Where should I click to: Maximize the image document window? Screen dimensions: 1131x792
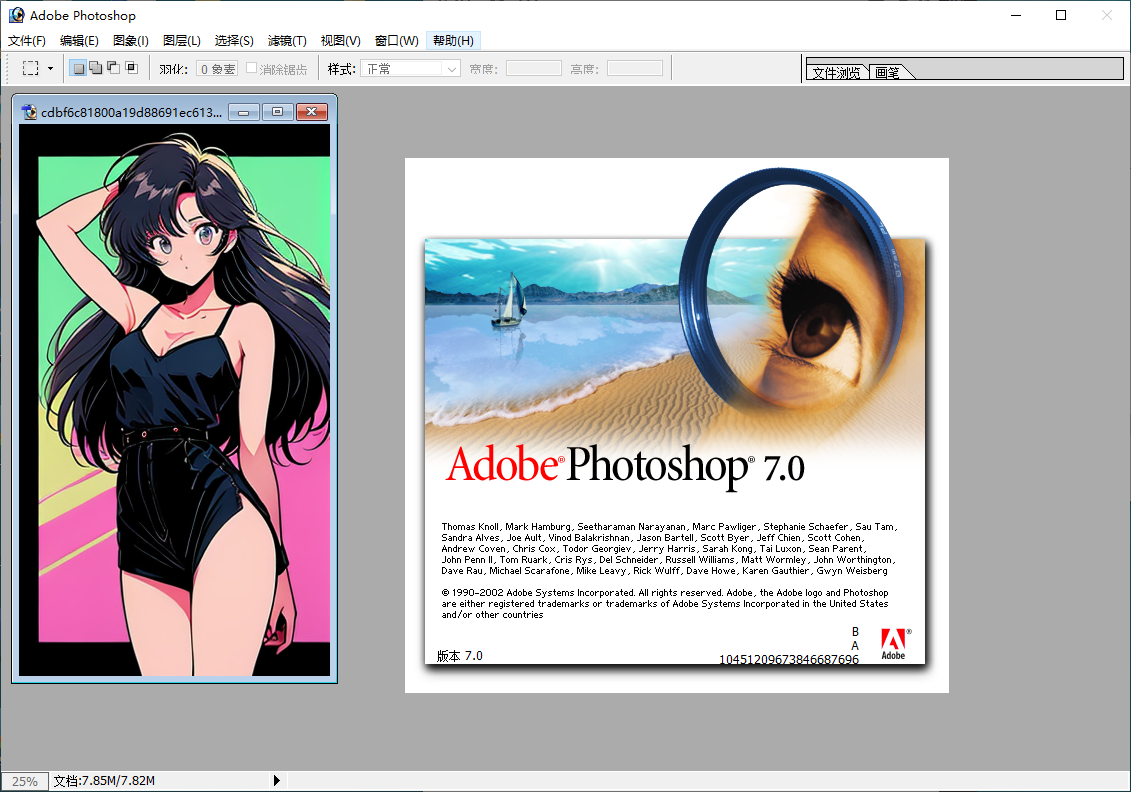pyautogui.click(x=278, y=112)
